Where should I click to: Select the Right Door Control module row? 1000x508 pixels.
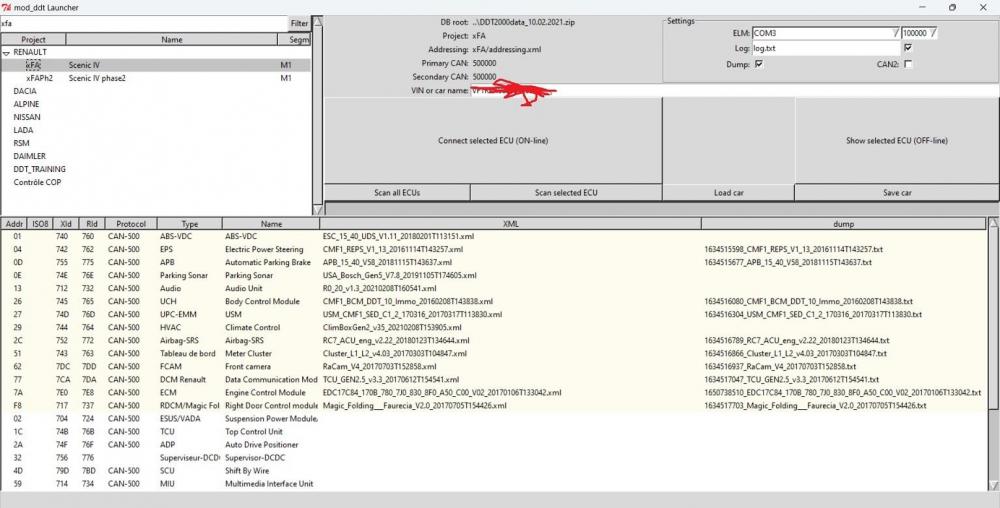click(x=494, y=405)
